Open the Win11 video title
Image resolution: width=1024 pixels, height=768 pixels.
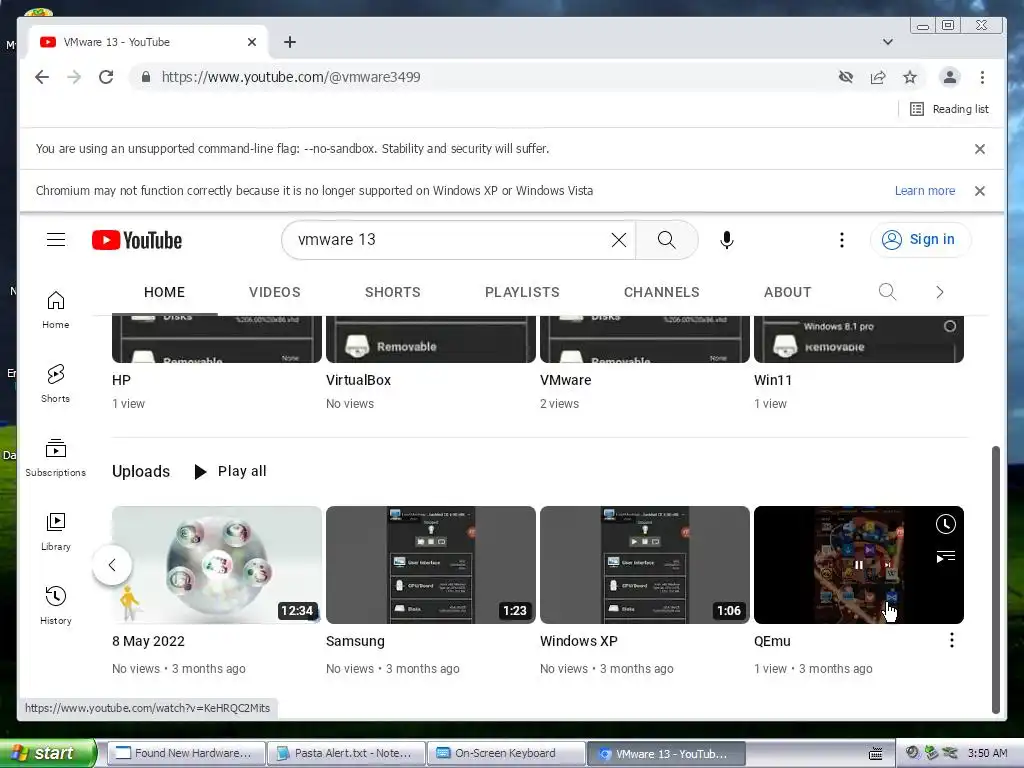(773, 380)
